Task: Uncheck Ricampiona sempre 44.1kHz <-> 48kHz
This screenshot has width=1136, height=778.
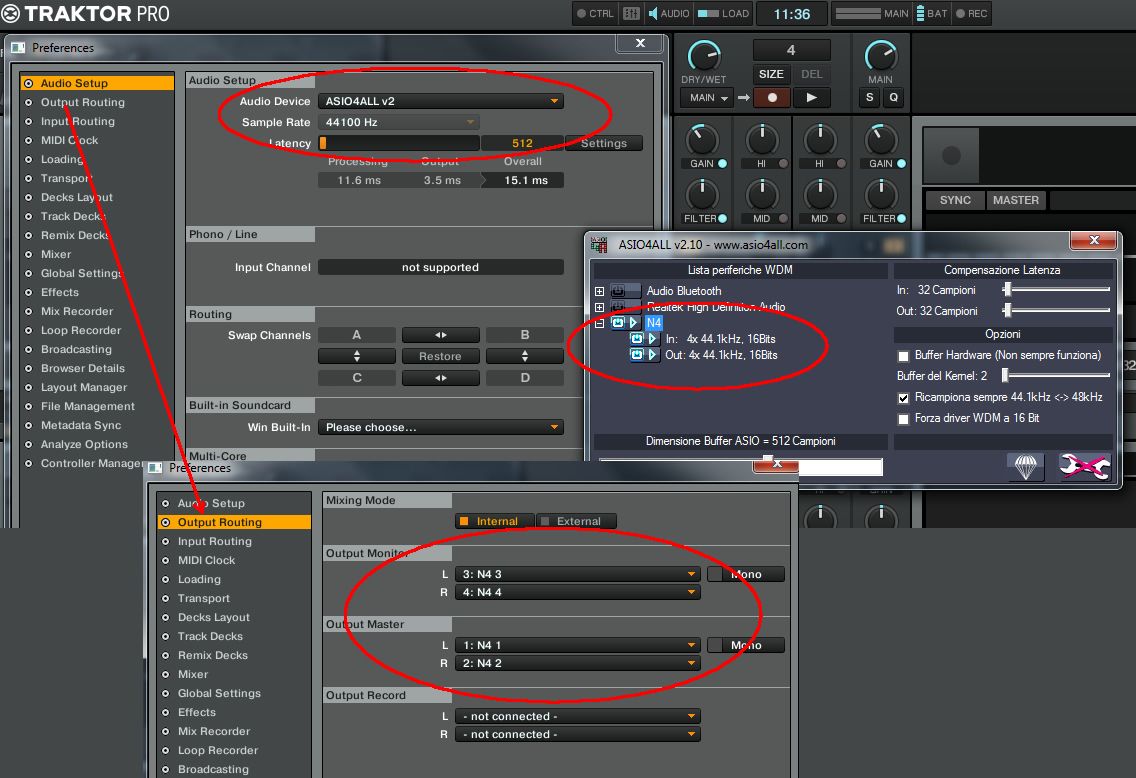Action: (x=903, y=398)
